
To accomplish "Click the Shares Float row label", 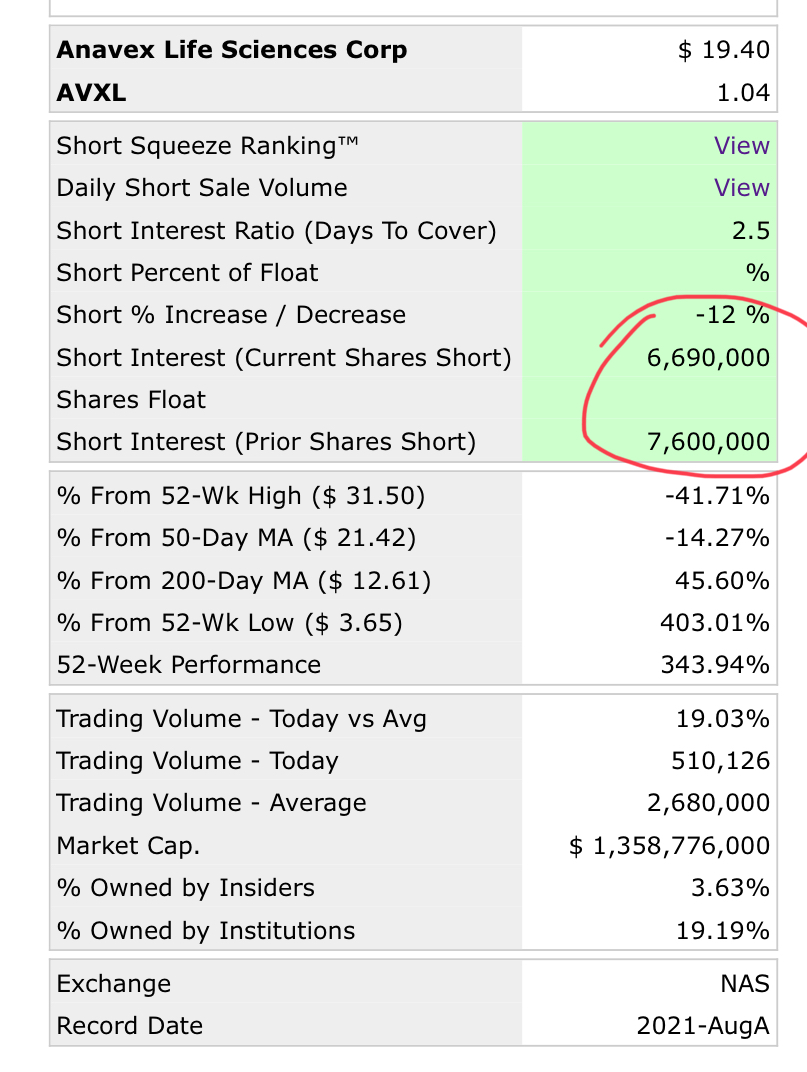I will [131, 400].
